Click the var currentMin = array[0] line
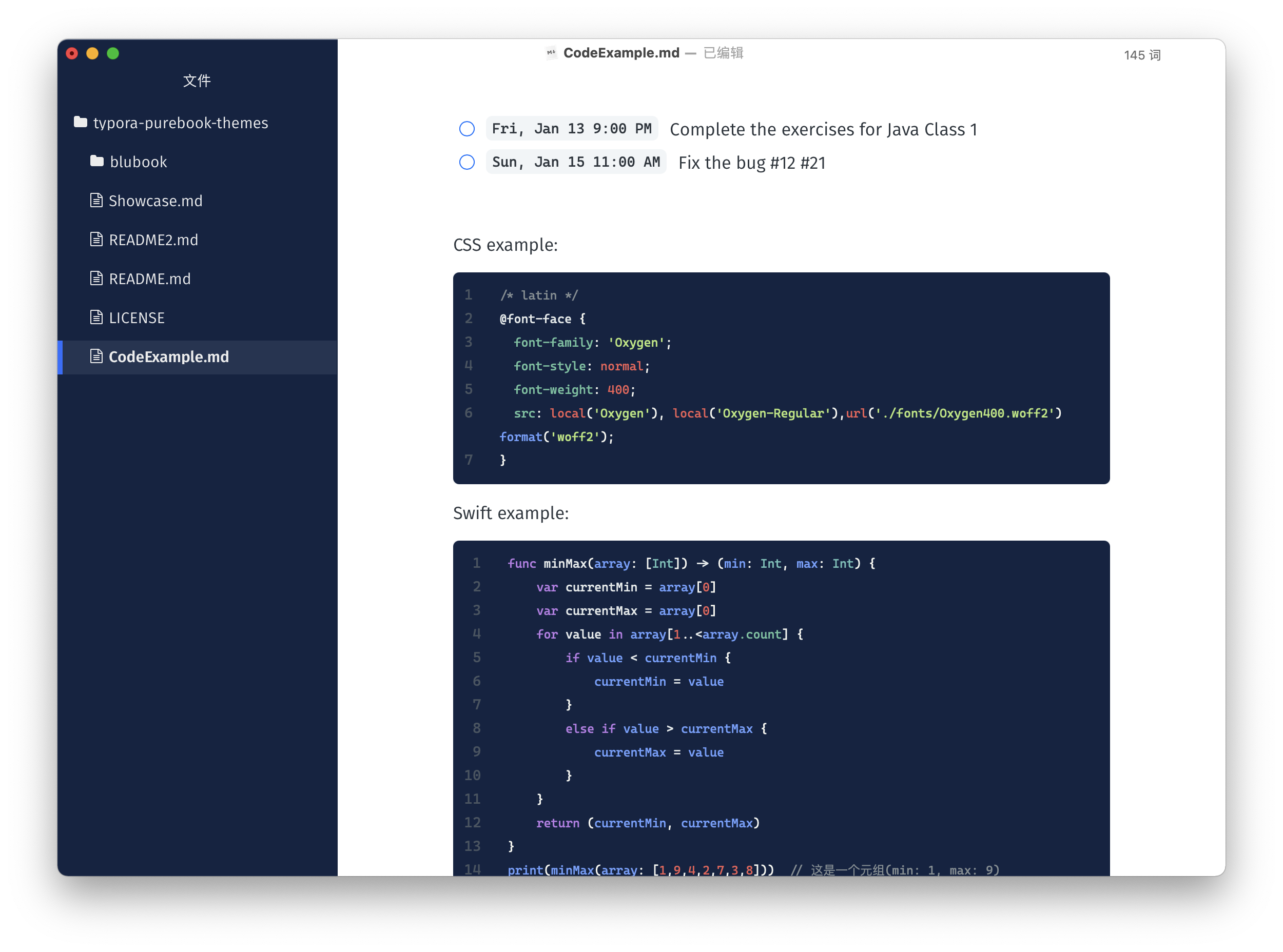The image size is (1283, 952). coord(626,587)
